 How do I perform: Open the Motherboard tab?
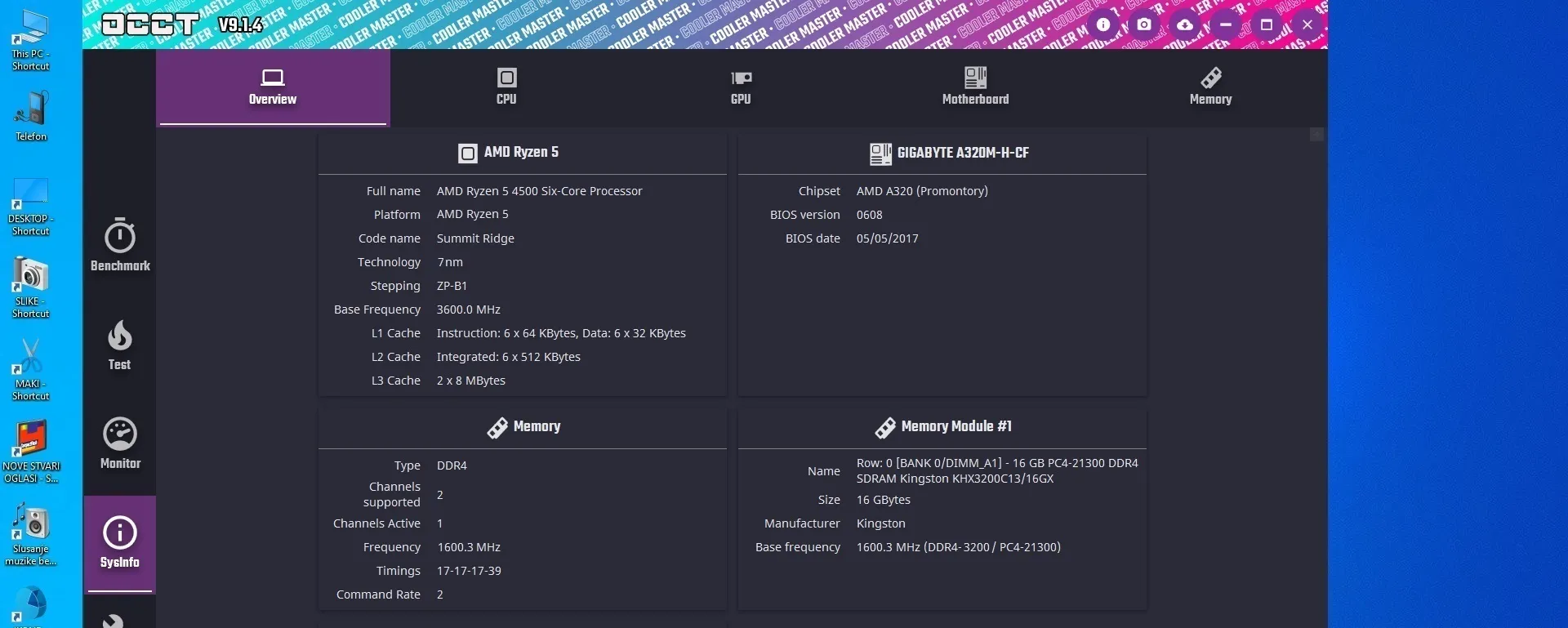975,87
